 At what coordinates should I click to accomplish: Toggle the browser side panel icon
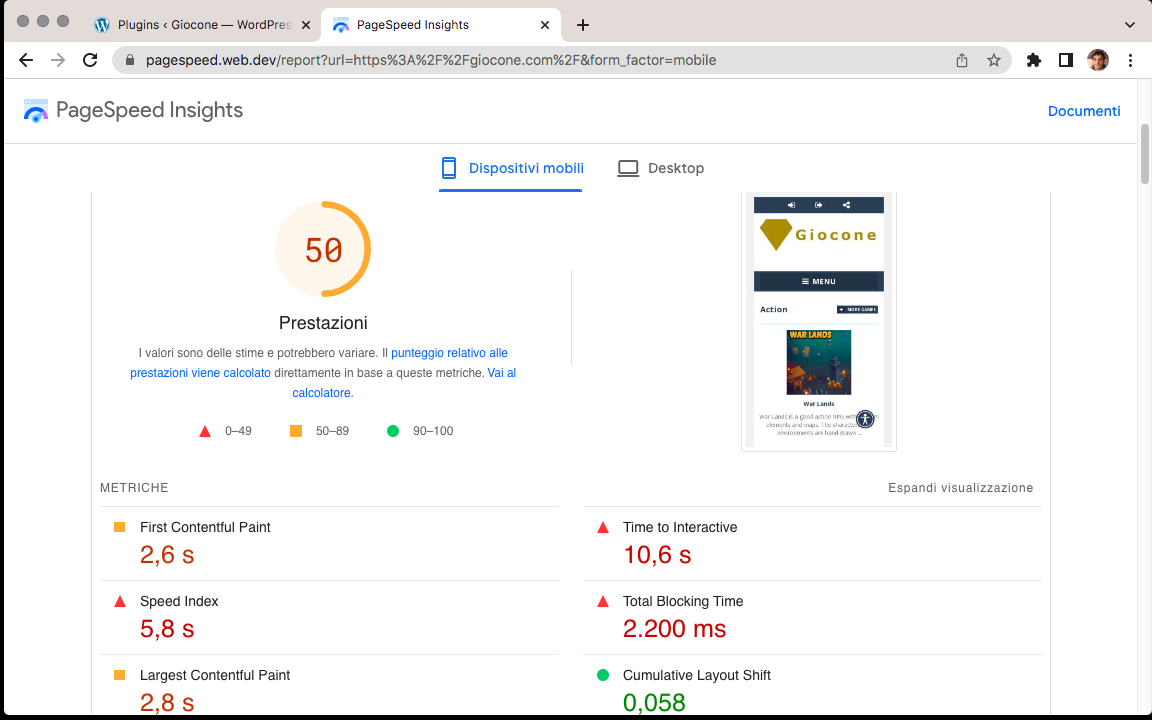(x=1065, y=60)
